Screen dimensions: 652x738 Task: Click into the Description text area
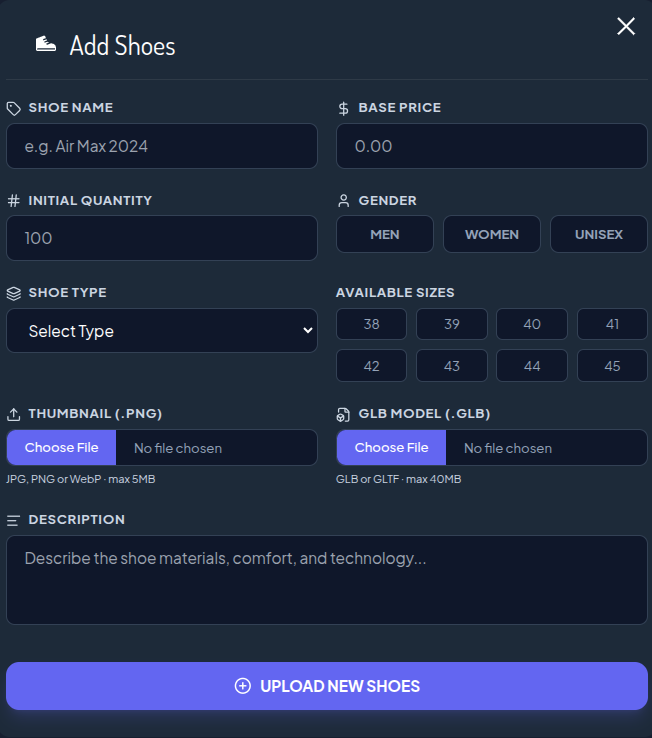point(327,580)
